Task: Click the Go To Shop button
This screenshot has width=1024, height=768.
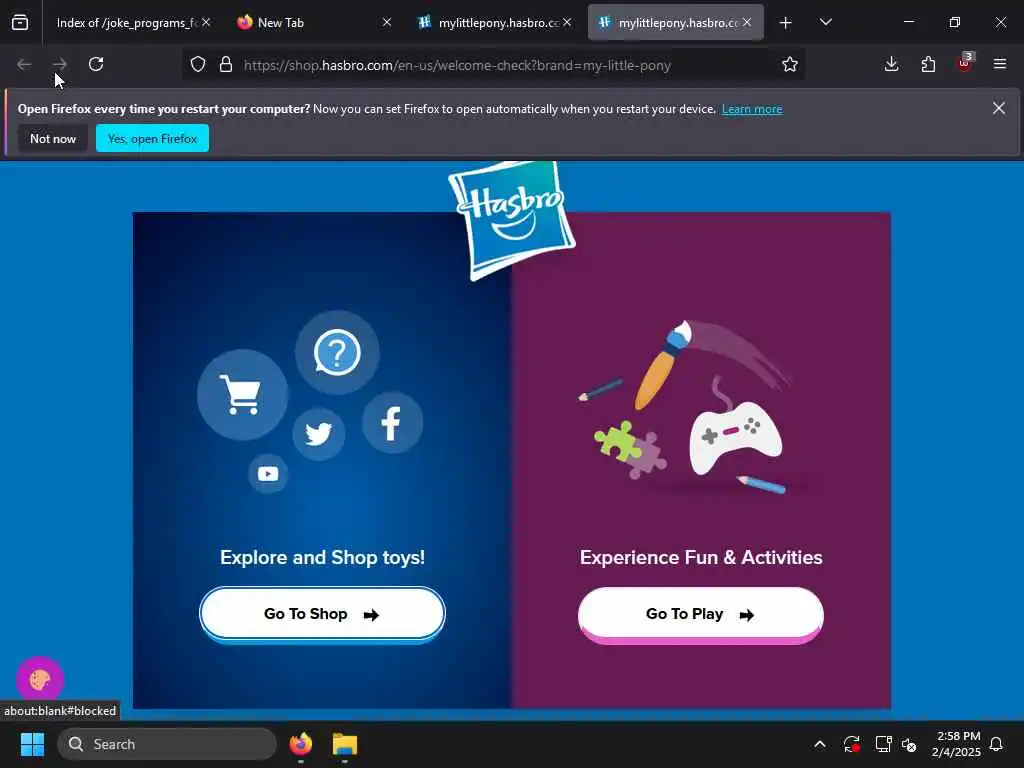Action: tap(322, 614)
